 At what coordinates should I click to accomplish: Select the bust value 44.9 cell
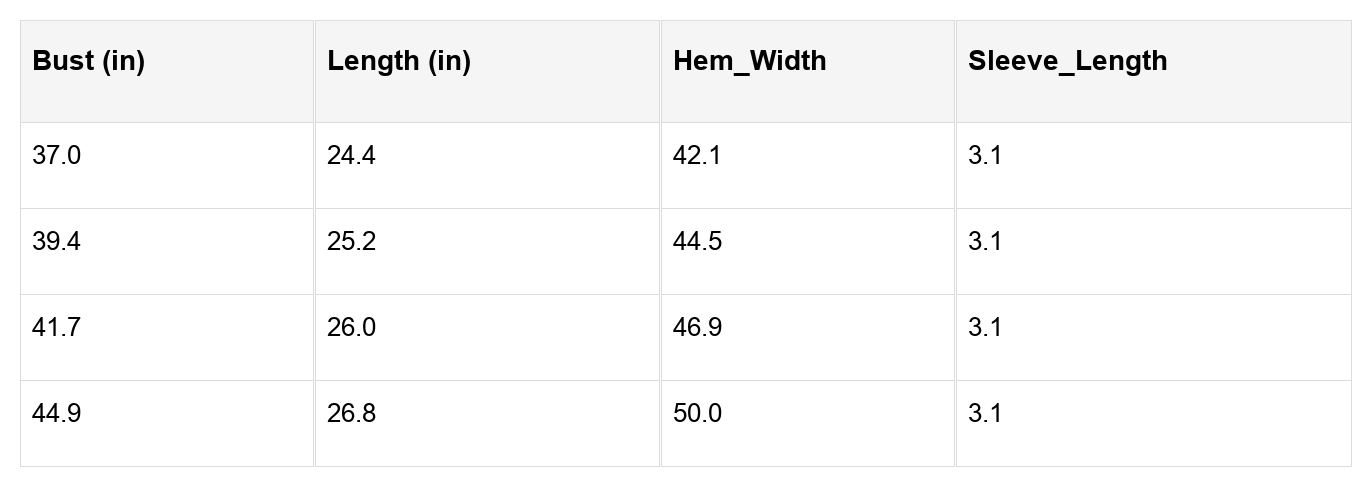point(56,414)
